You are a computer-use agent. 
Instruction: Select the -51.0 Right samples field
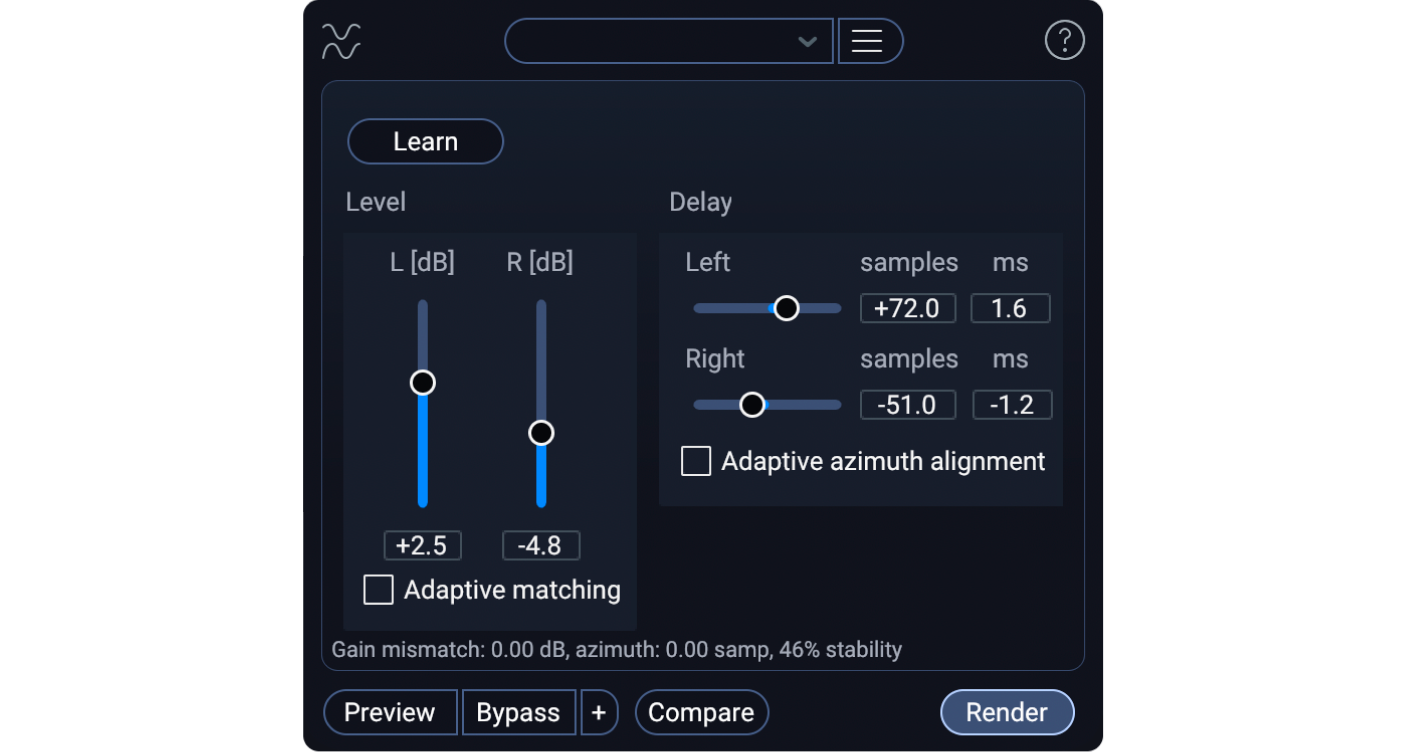(907, 404)
